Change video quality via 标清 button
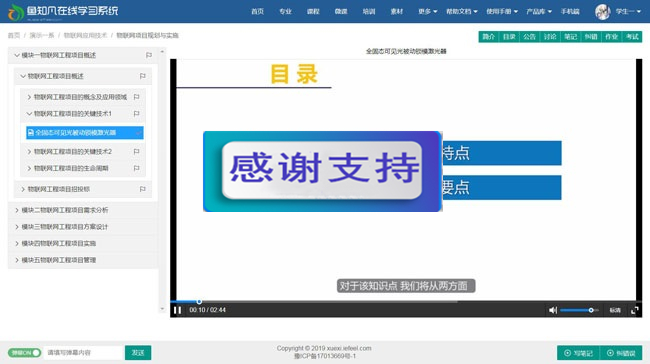Viewport: 650px width, 364px height. (615, 310)
